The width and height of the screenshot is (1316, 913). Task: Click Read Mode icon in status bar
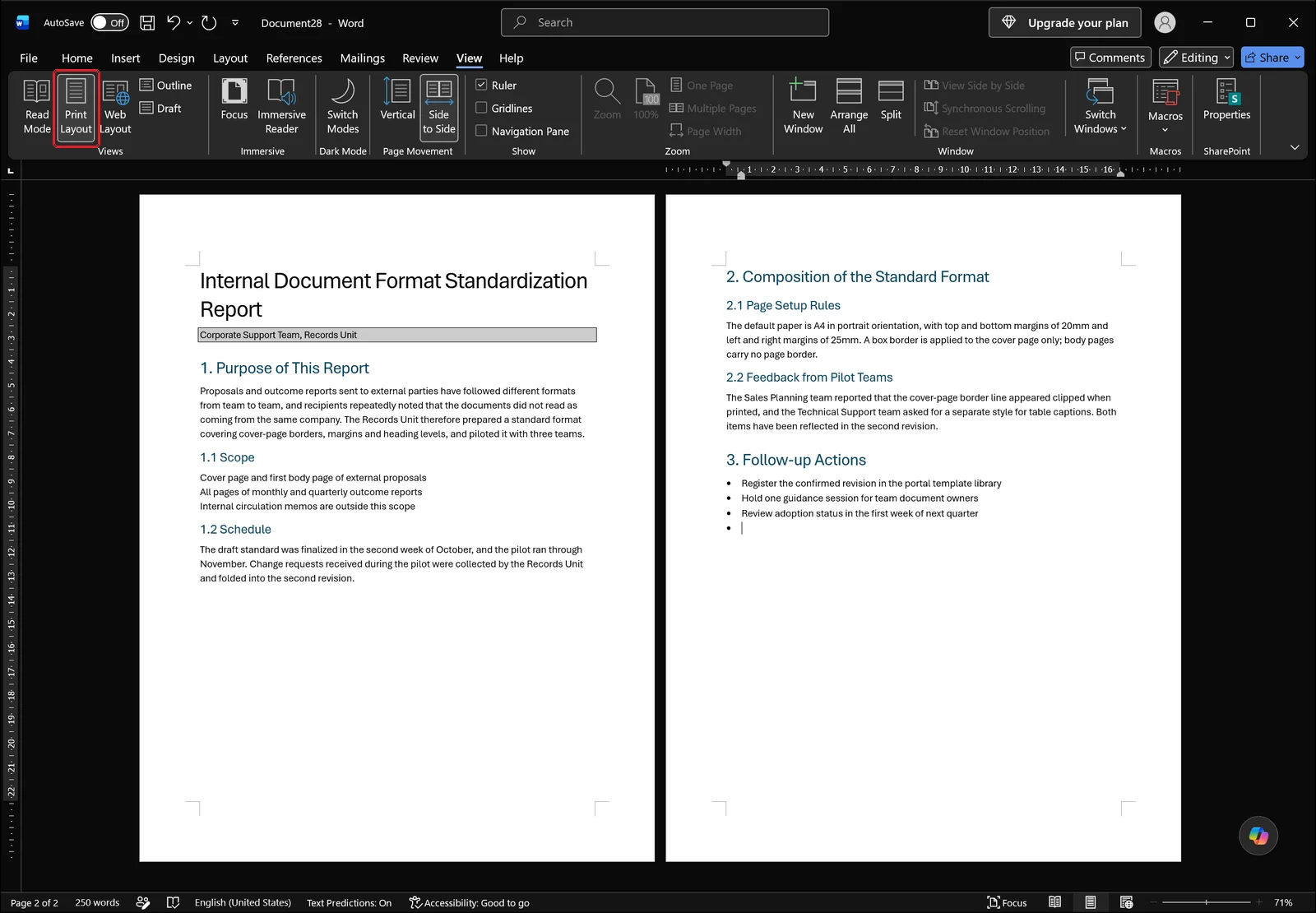click(x=1054, y=902)
